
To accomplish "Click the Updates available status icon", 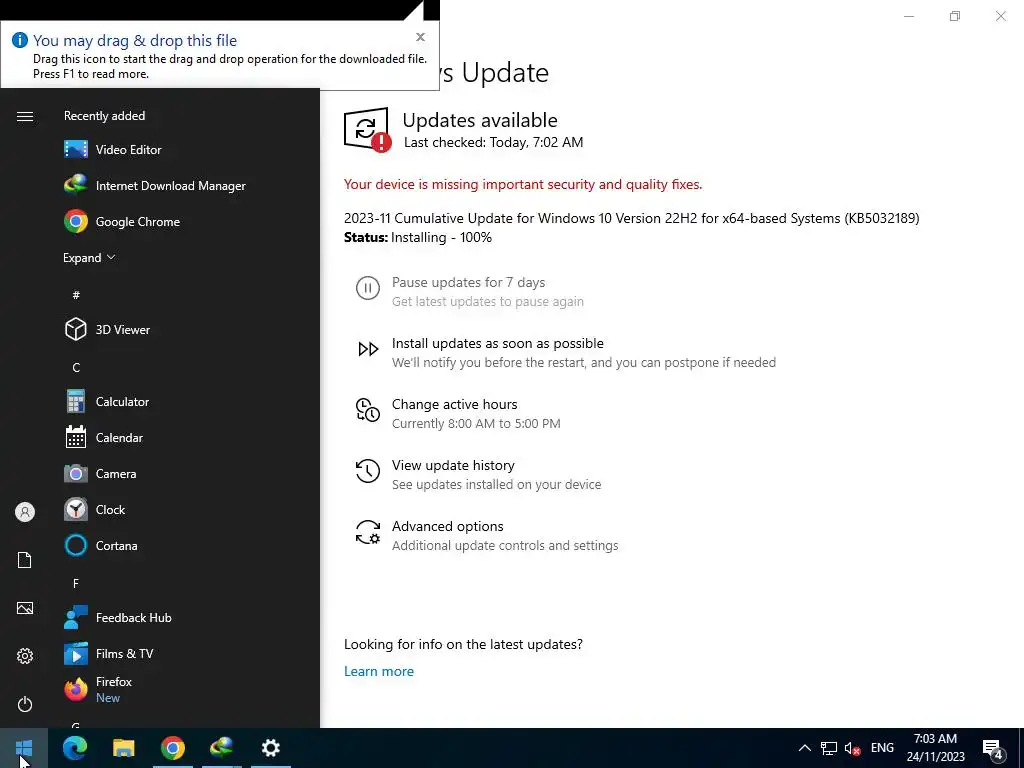I will 367,129.
